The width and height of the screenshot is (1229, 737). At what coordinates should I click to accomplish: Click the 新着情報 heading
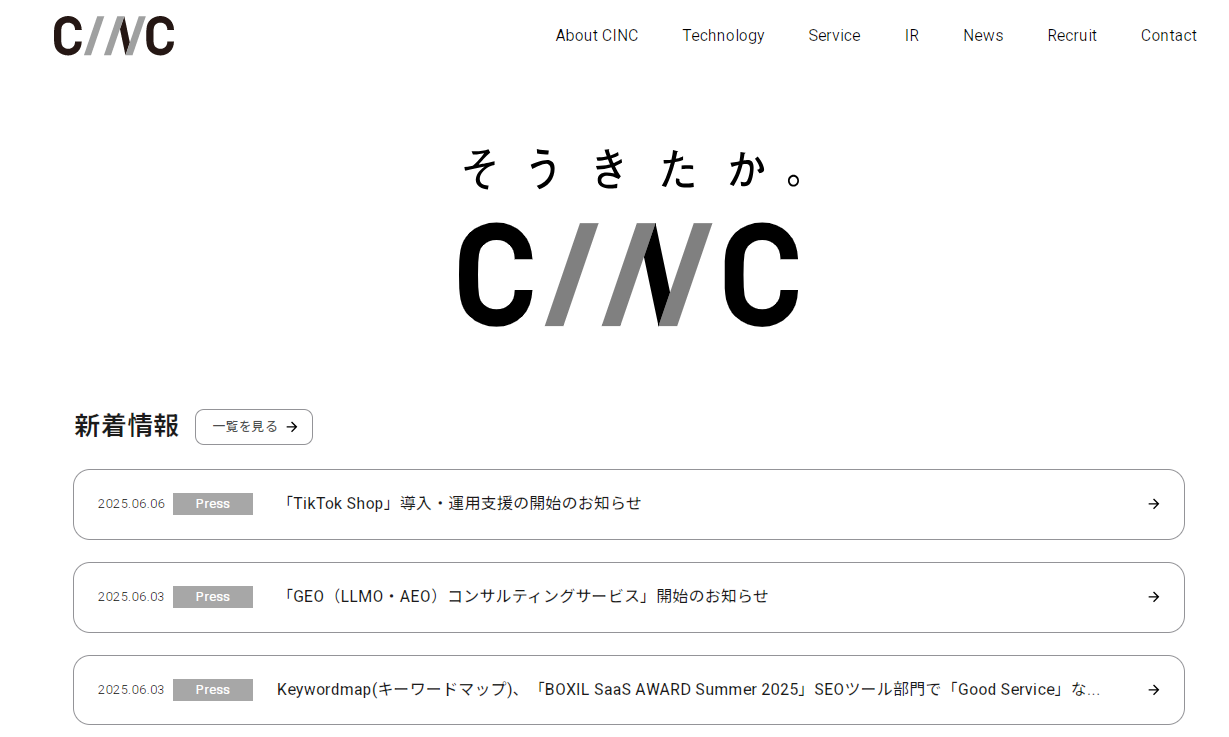pos(127,426)
